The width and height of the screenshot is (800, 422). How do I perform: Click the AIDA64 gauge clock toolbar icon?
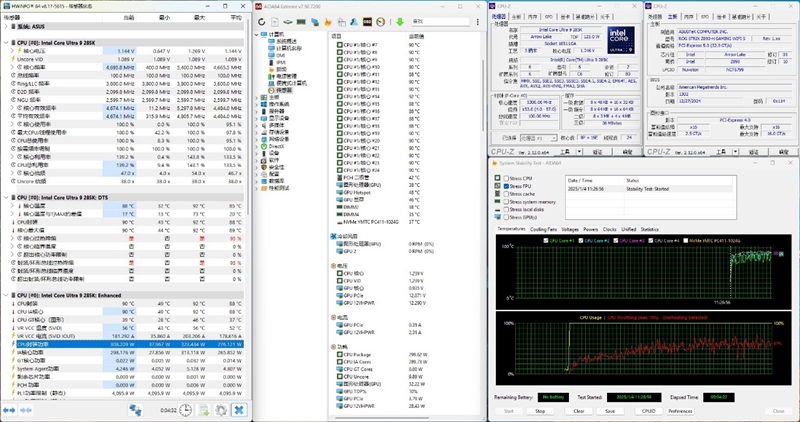coord(380,22)
